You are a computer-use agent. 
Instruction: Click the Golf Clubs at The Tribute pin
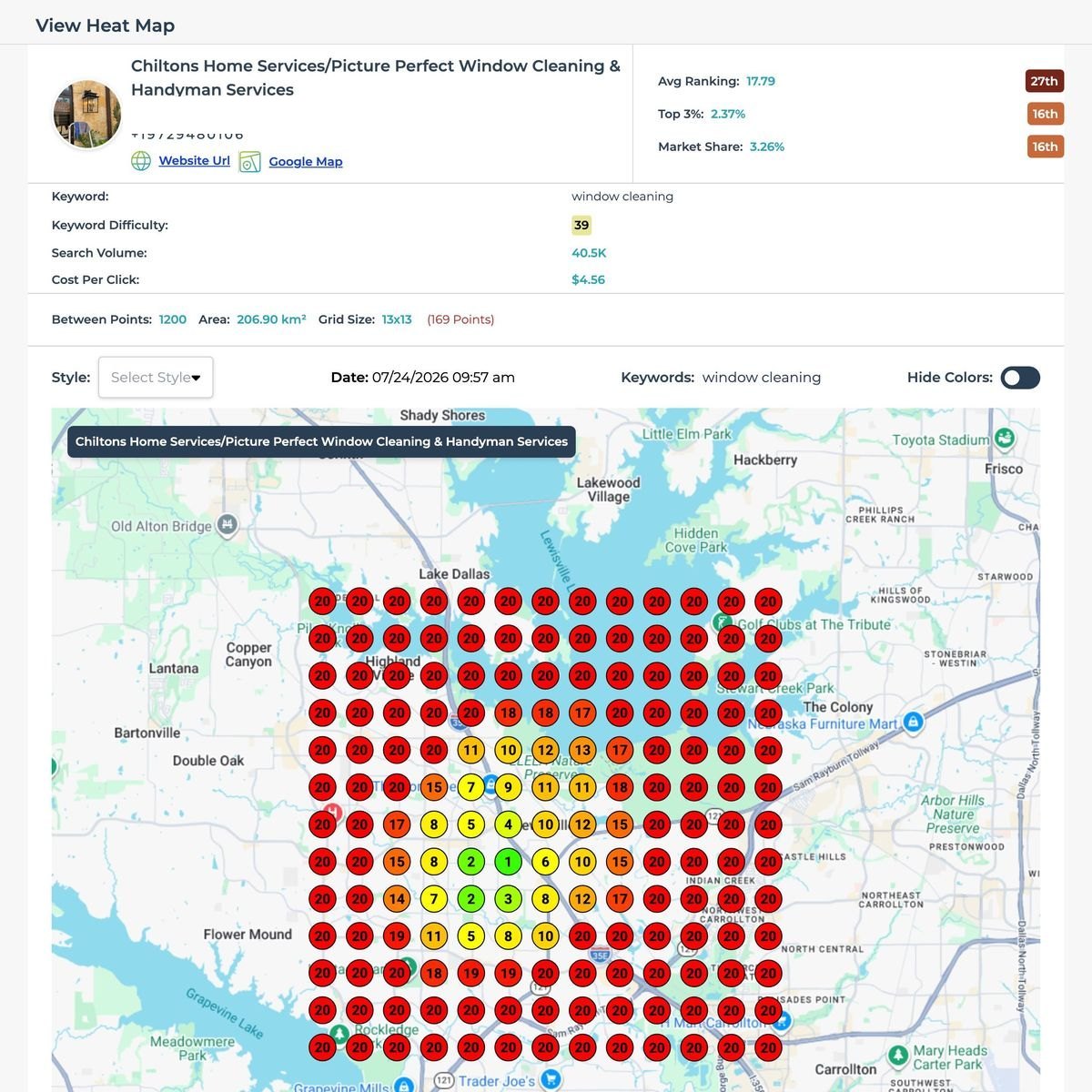(x=722, y=623)
